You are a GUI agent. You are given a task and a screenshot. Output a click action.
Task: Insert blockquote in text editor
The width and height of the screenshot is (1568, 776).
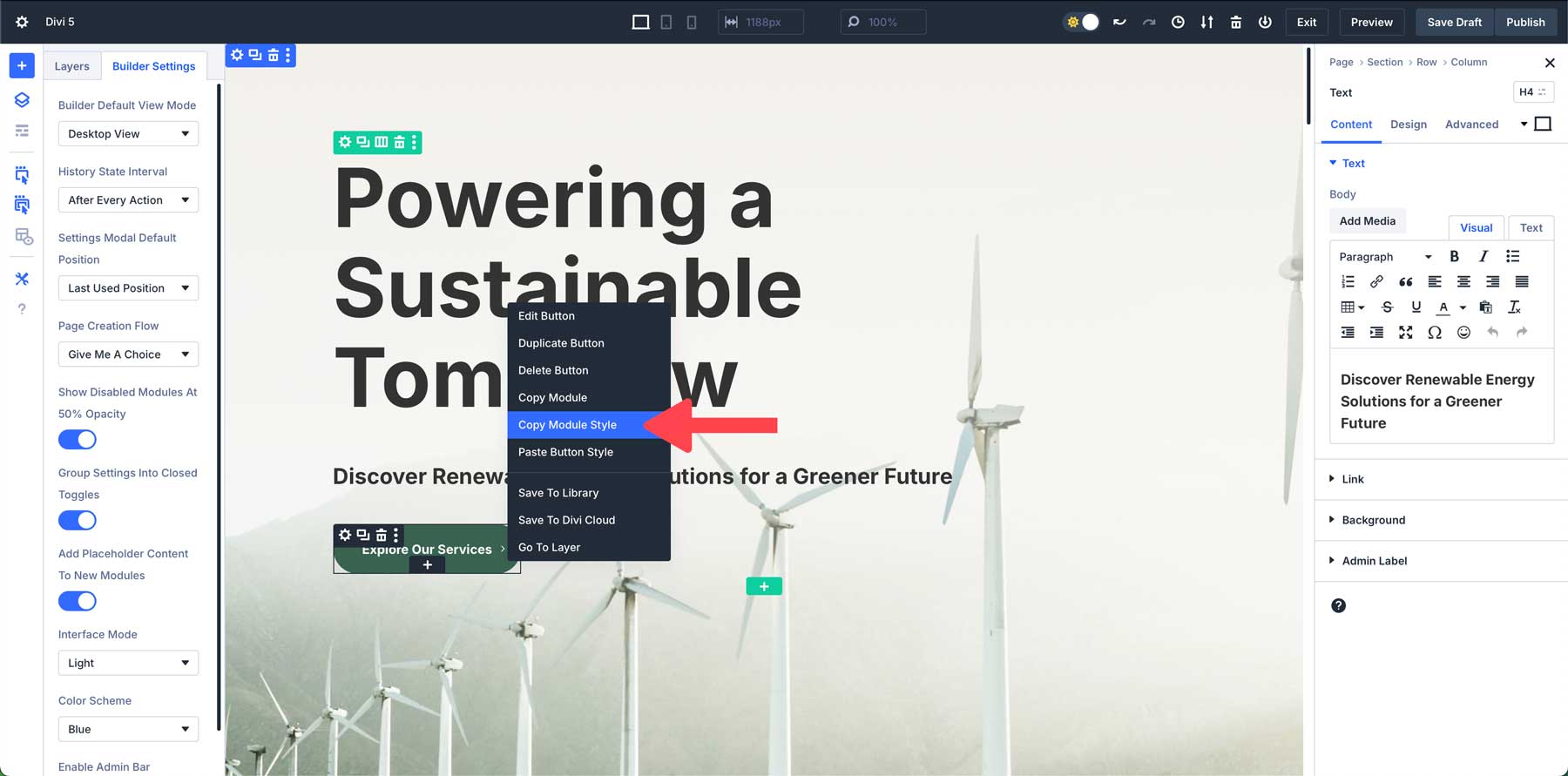coord(1405,281)
